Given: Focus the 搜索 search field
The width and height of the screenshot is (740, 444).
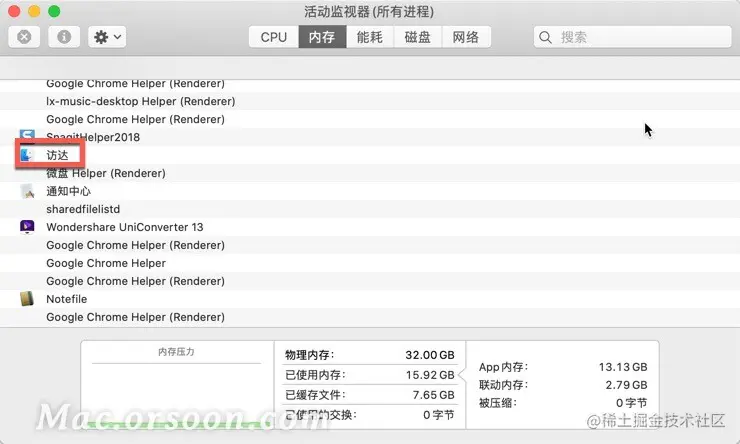Looking at the screenshot, I should coord(632,37).
